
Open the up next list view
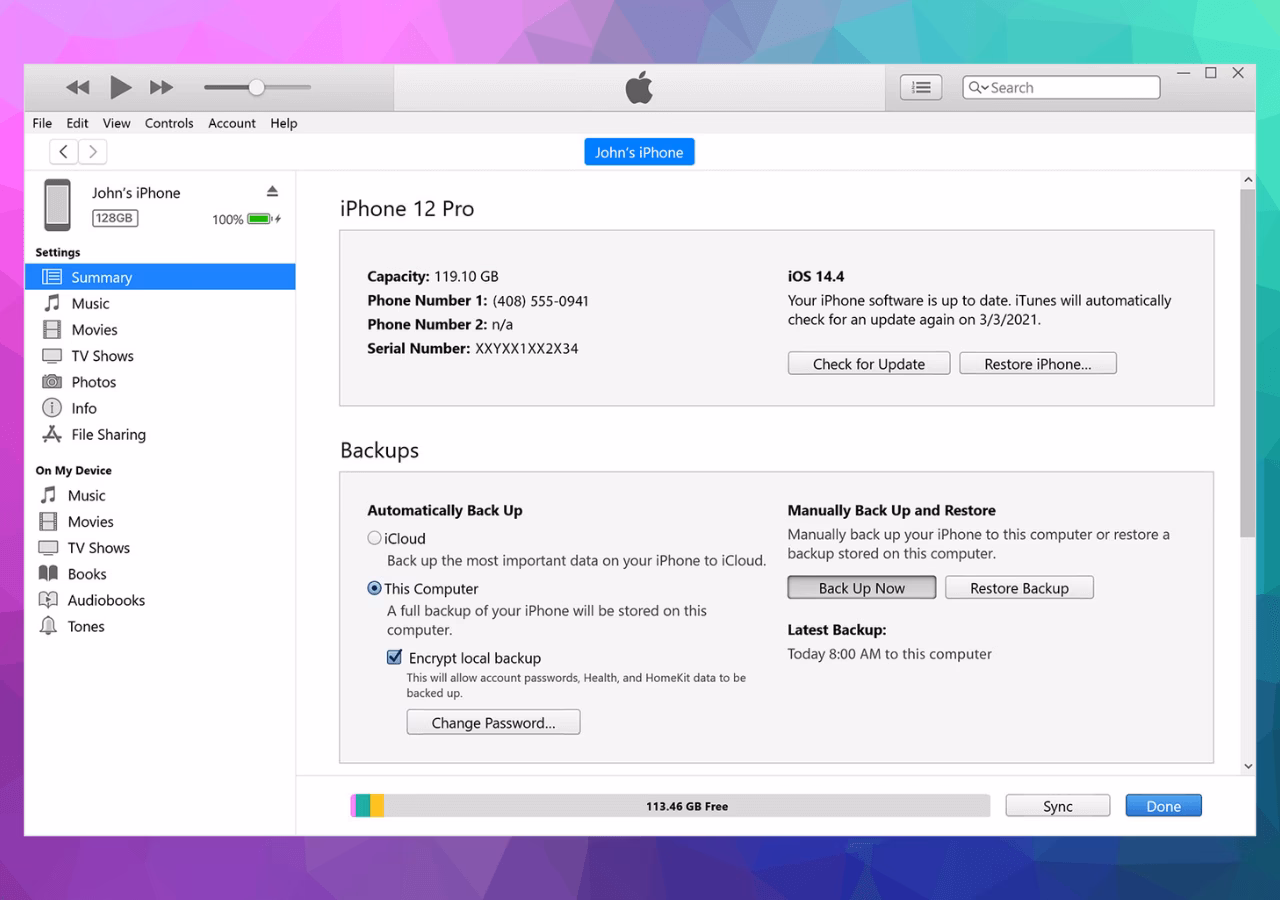(920, 87)
